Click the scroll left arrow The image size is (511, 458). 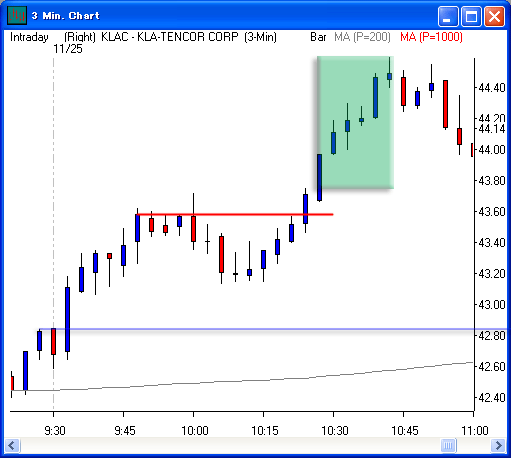(12, 445)
